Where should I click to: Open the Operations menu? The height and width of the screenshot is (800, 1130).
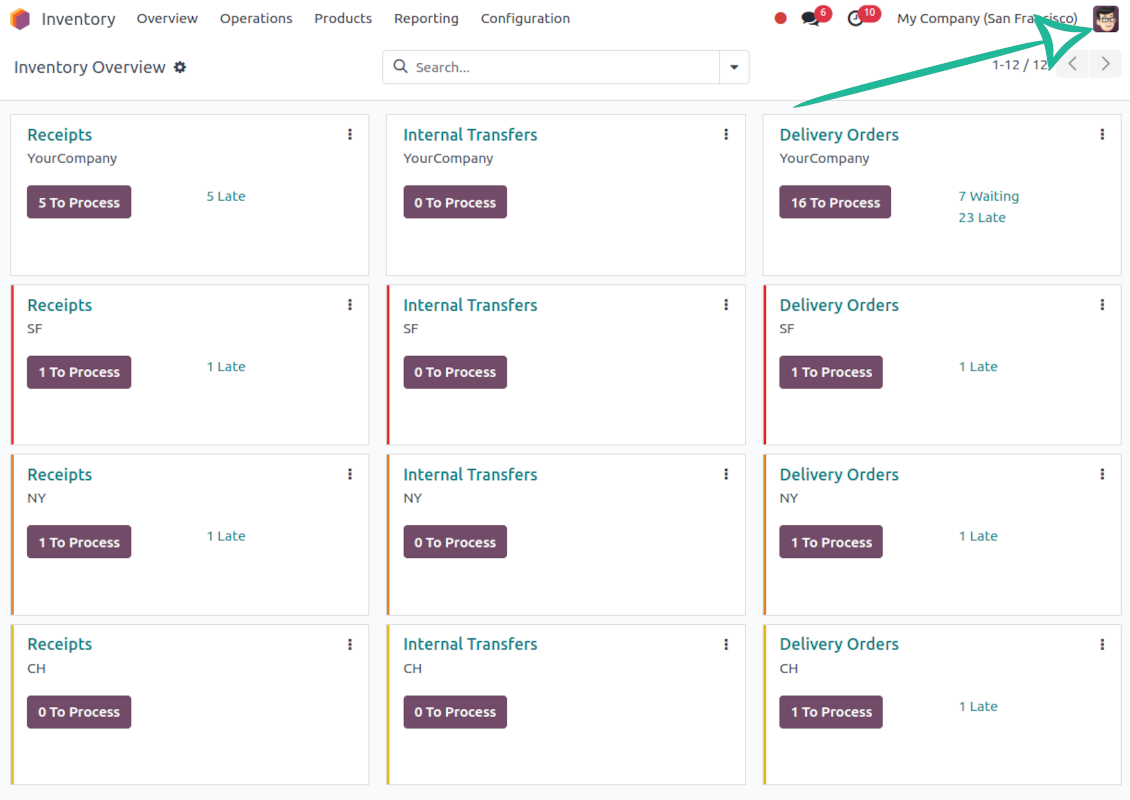[256, 19]
